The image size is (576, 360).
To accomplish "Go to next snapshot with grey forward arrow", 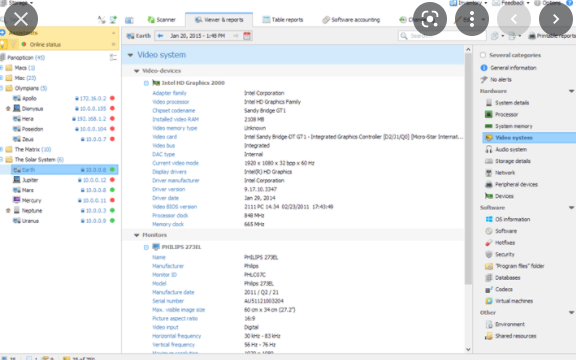I will 236,36.
